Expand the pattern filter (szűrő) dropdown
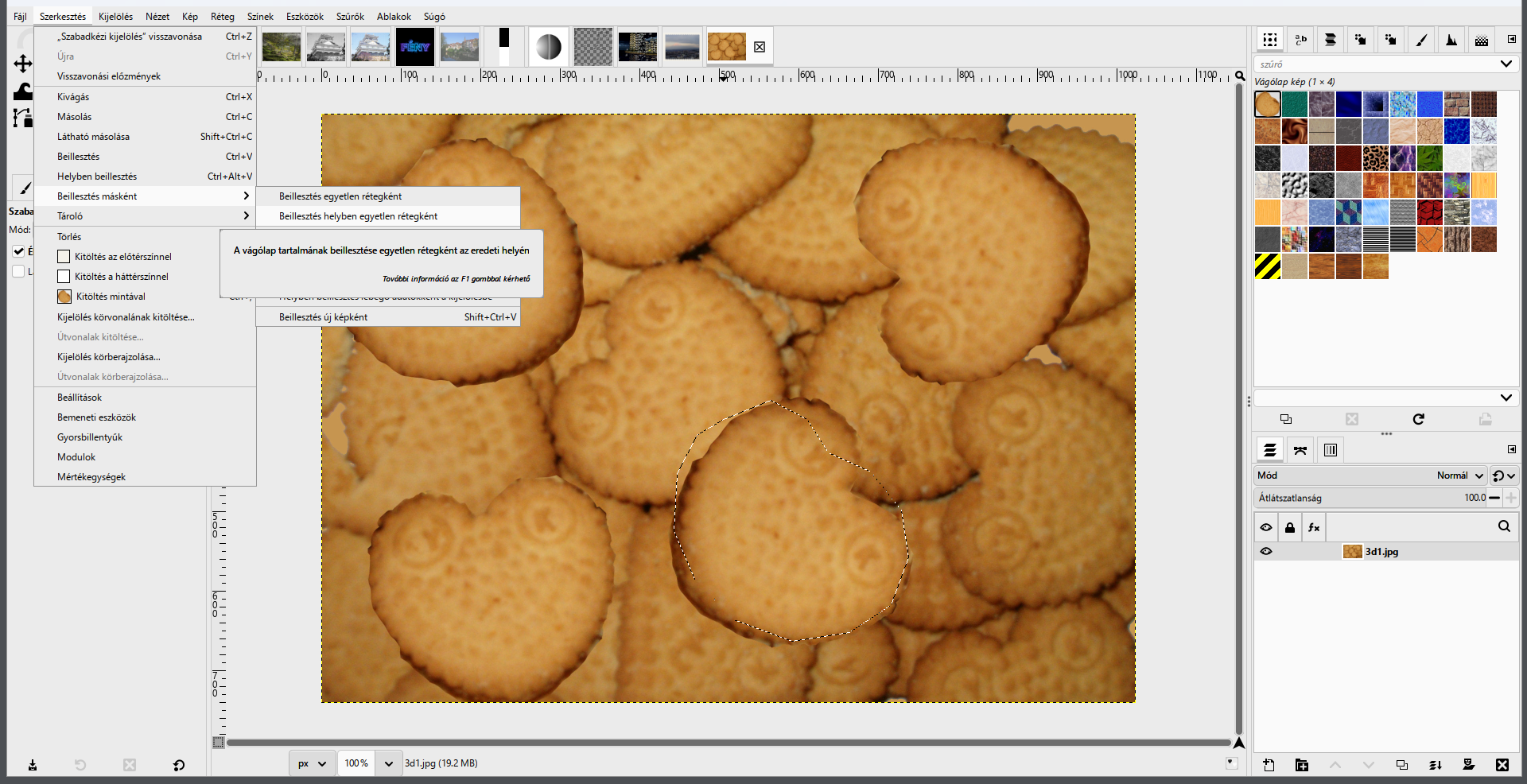 pos(1506,64)
